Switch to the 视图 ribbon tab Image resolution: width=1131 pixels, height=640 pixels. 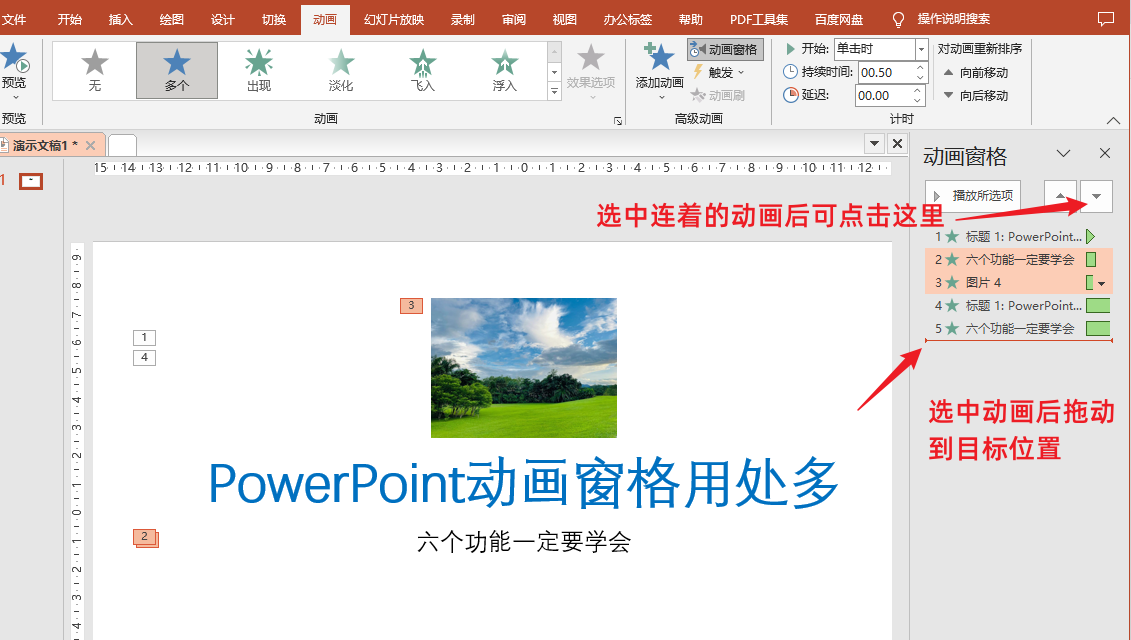point(565,19)
